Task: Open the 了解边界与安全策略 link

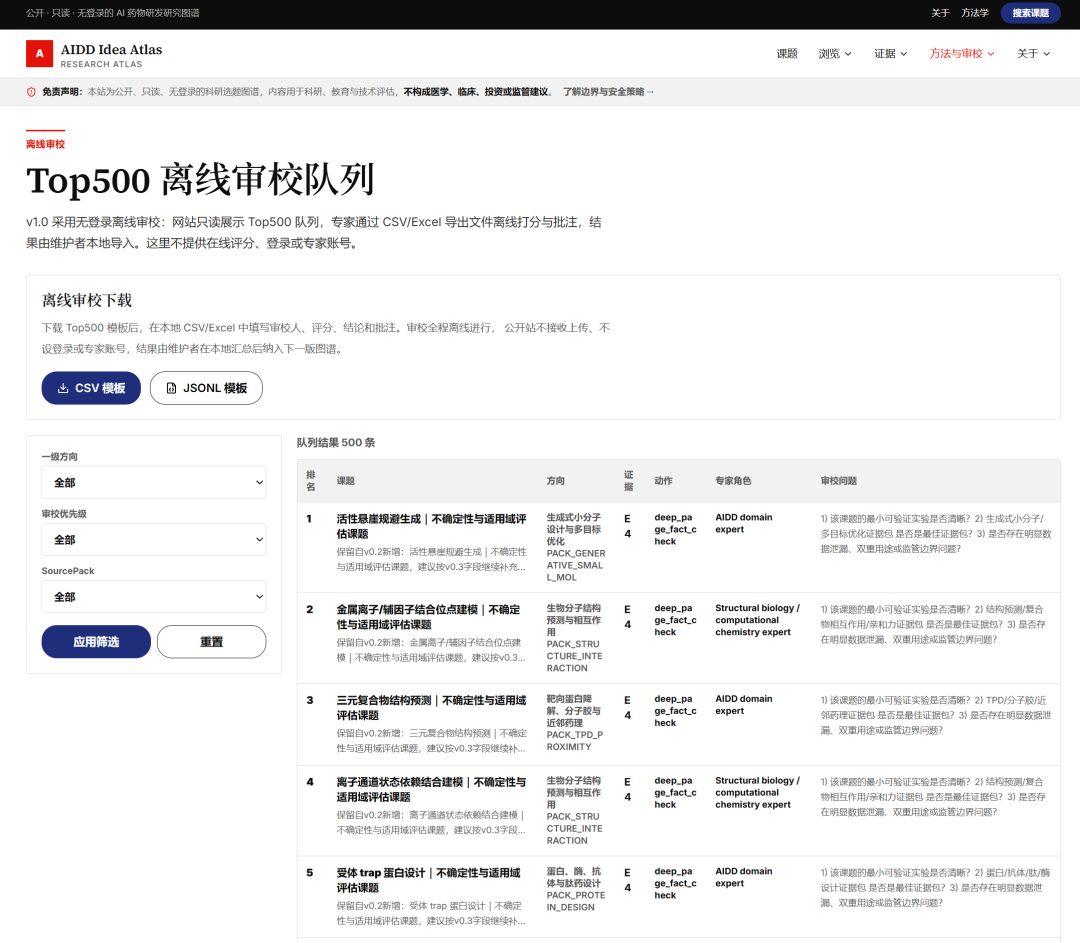Action: coord(608,92)
